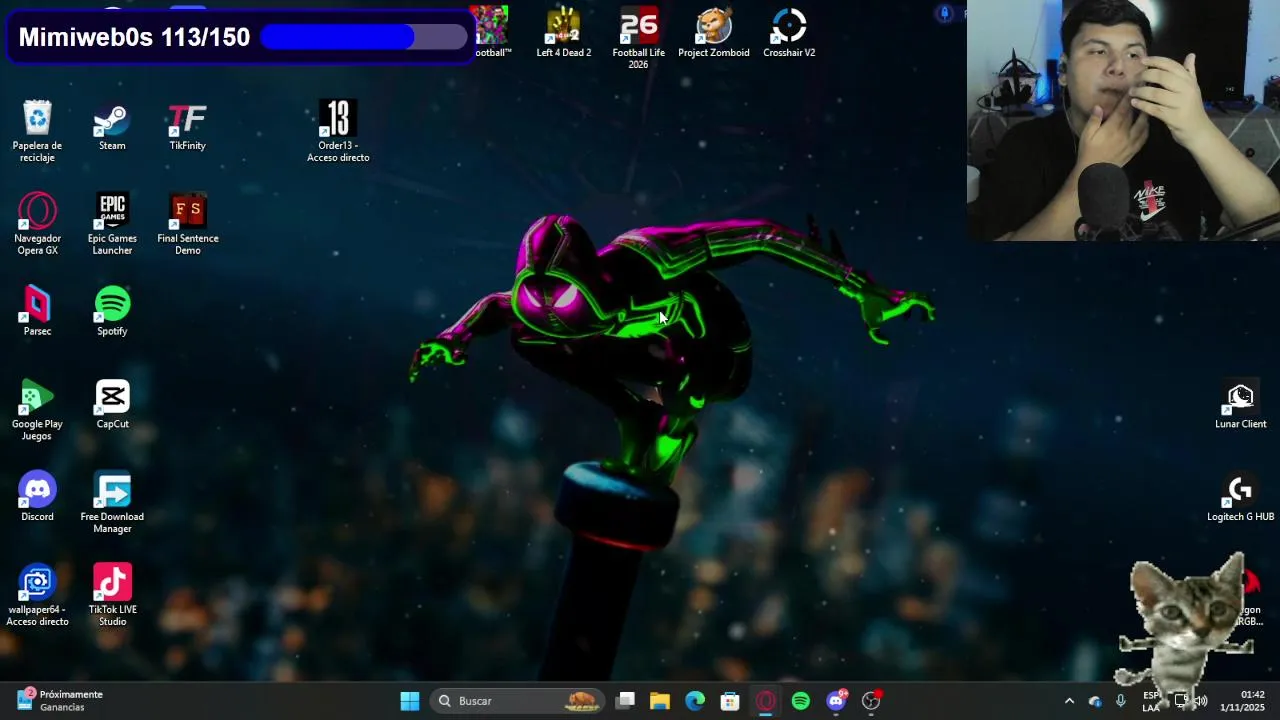Open the Próximamente Ganancias widget

pos(60,701)
